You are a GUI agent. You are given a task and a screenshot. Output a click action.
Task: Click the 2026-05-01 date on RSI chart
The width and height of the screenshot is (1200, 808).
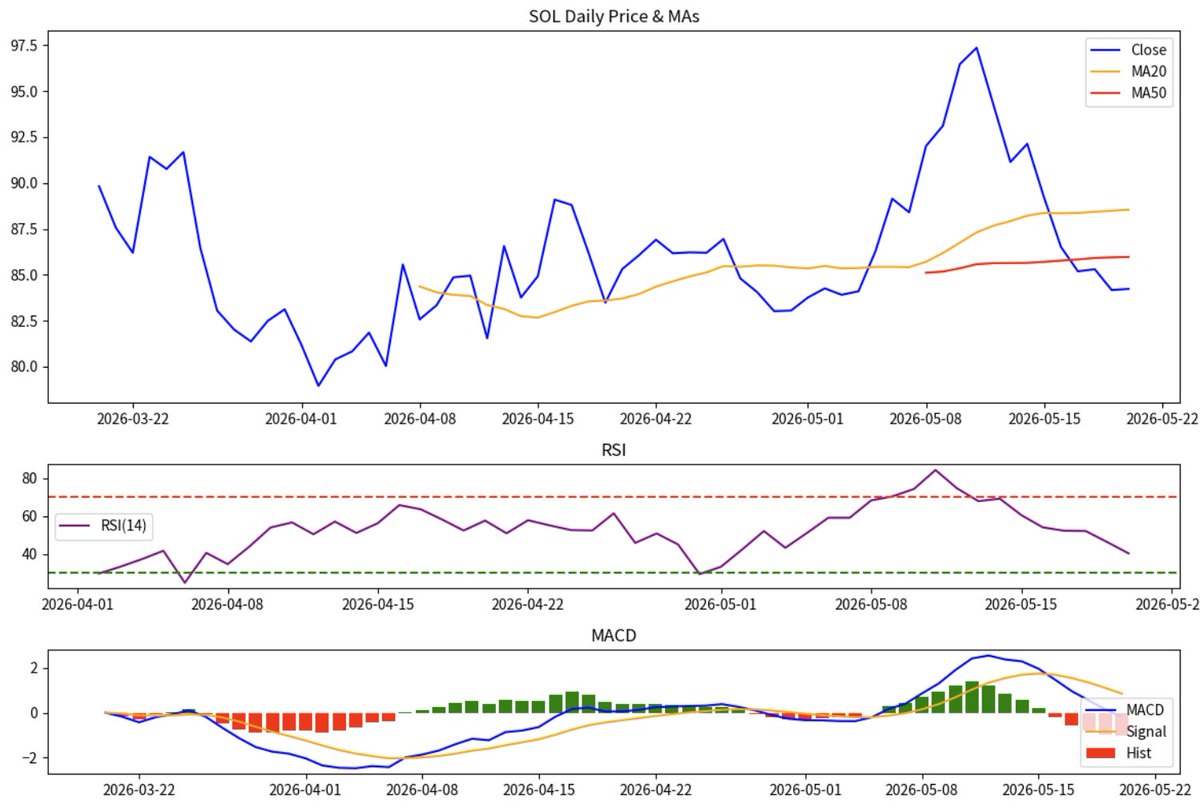[721, 604]
